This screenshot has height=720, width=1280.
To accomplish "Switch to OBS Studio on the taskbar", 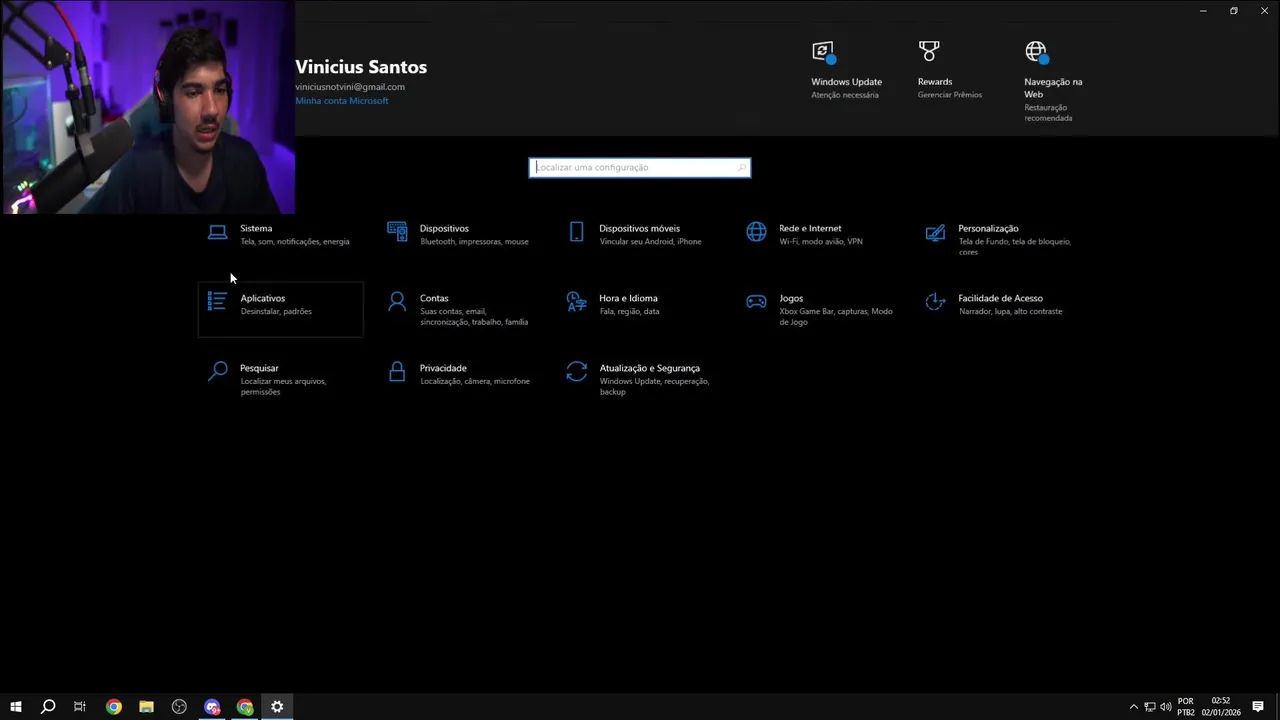I will (x=179, y=707).
